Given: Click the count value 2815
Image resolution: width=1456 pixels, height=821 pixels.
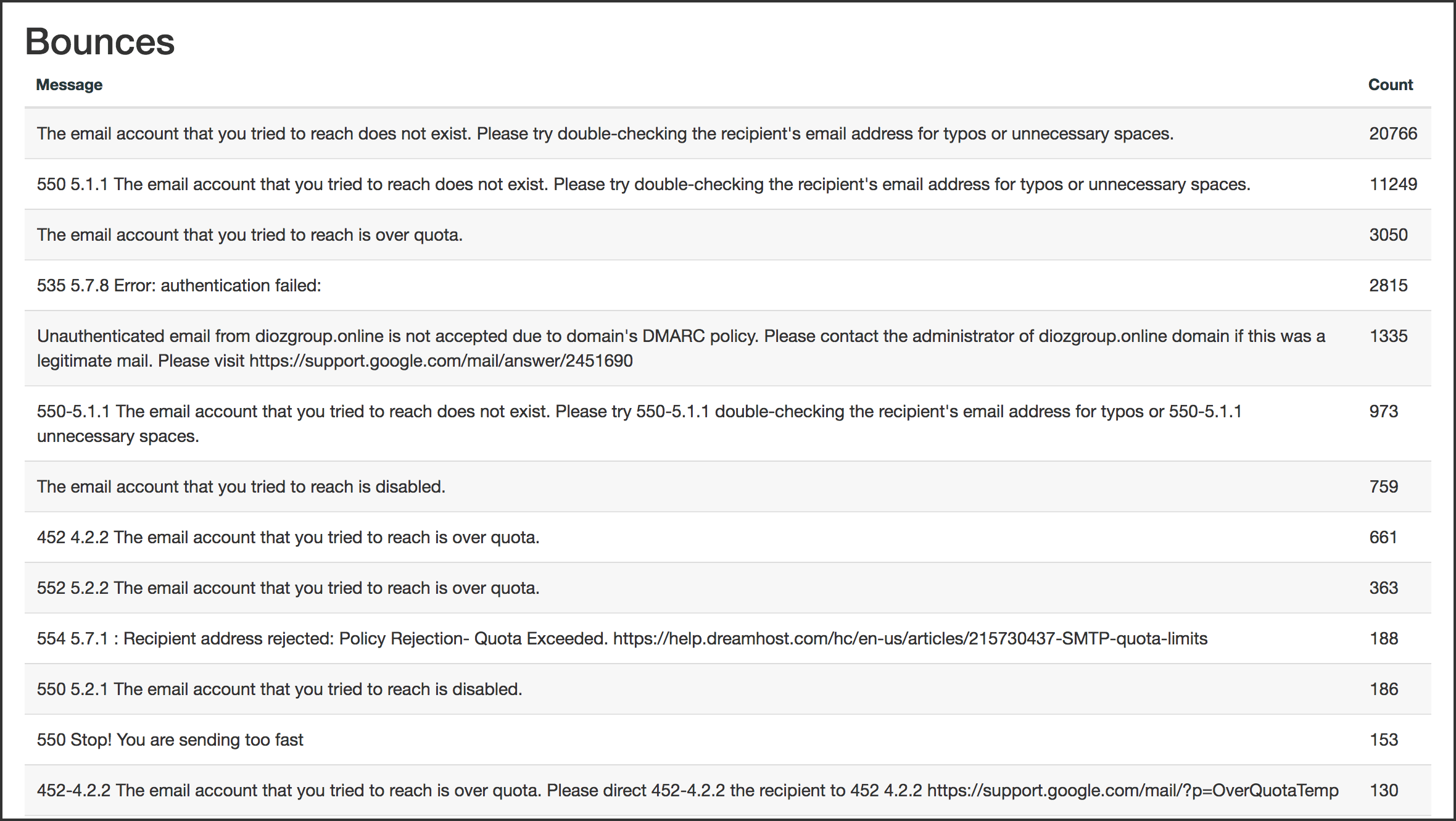Looking at the screenshot, I should (x=1388, y=285).
